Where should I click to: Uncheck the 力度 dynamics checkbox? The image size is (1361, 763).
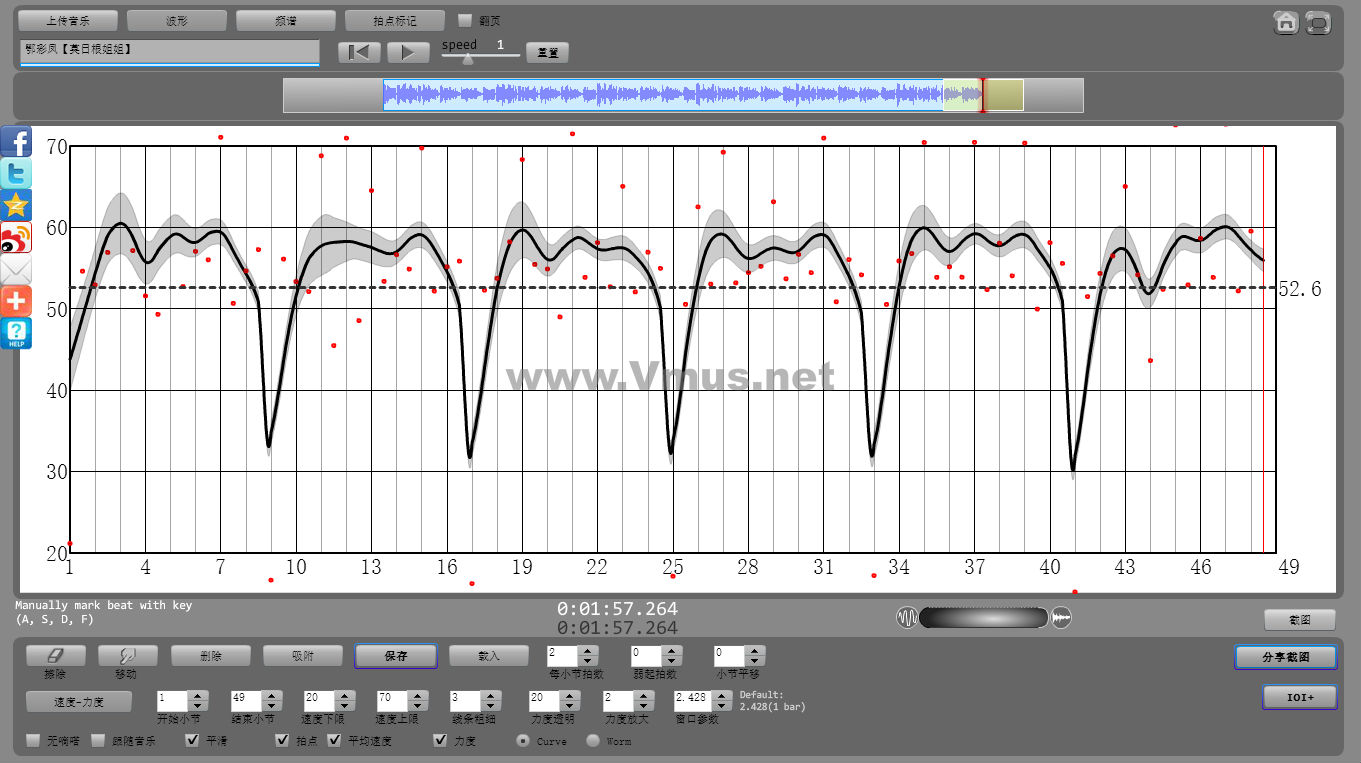pyautogui.click(x=440, y=741)
